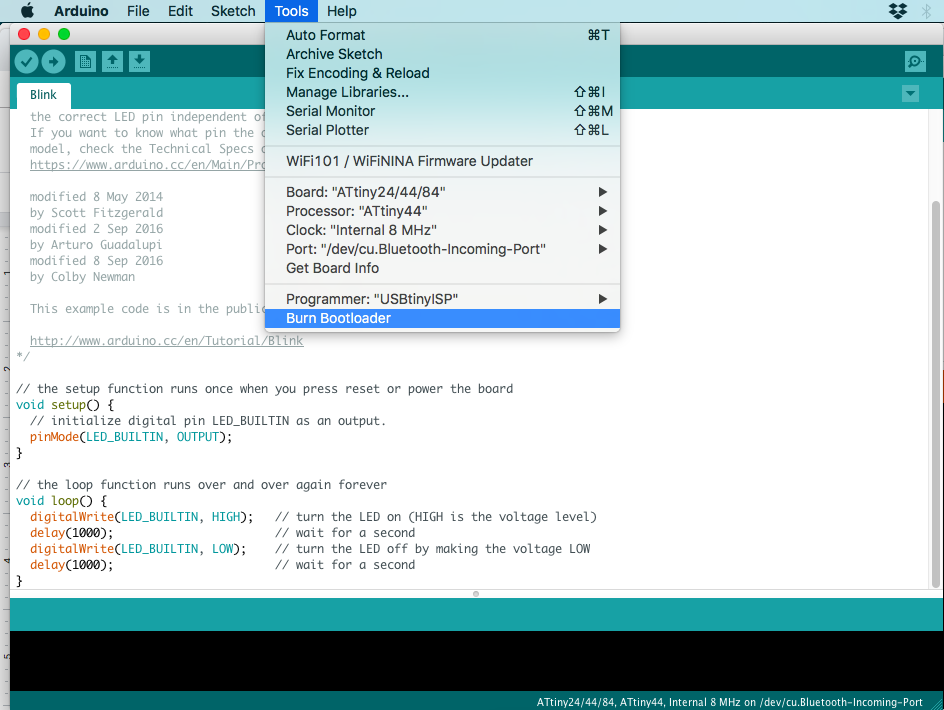Screen dimensions: 944x710
Task: Save the sketch with the Save icon
Action: point(139,61)
